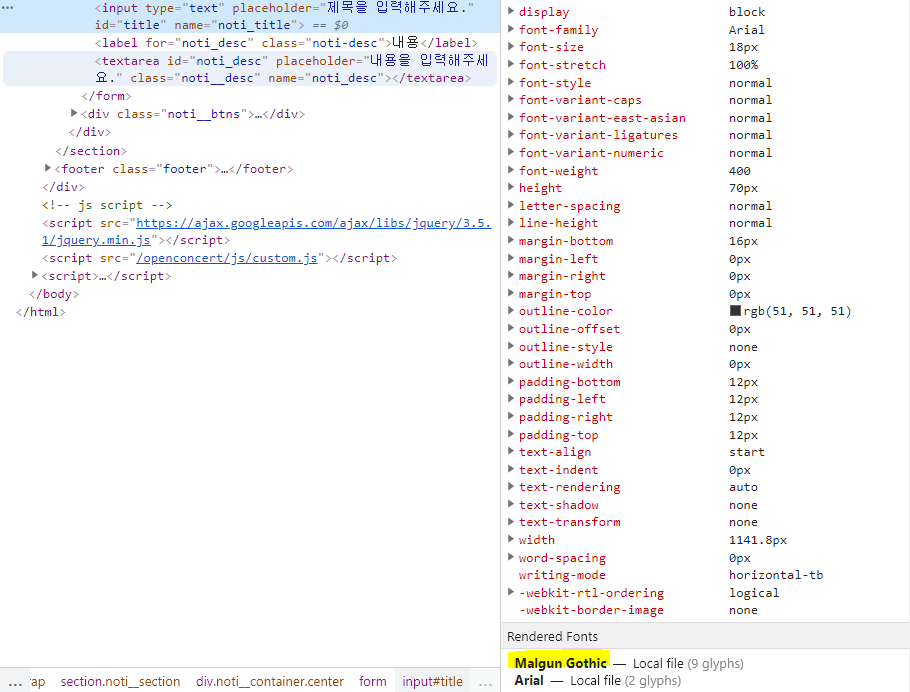Expand the font-weight property arrow
Viewport: 910px width, 692px height.
point(511,170)
